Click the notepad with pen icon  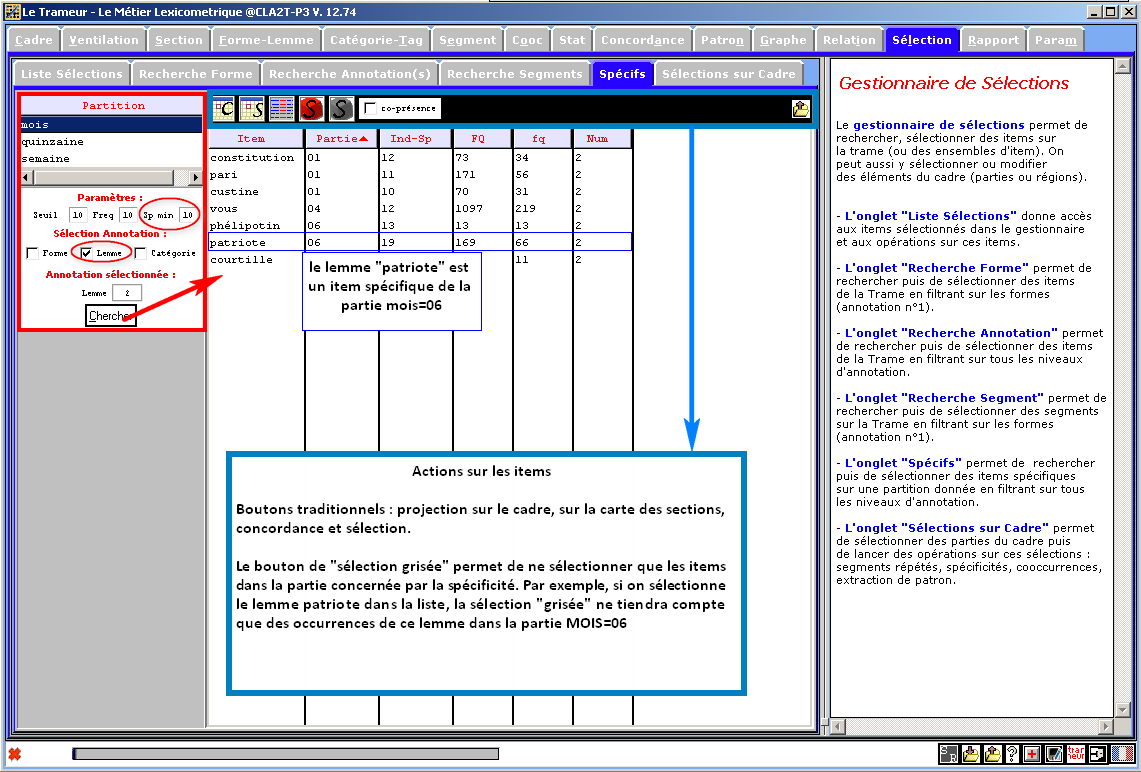[1054, 754]
